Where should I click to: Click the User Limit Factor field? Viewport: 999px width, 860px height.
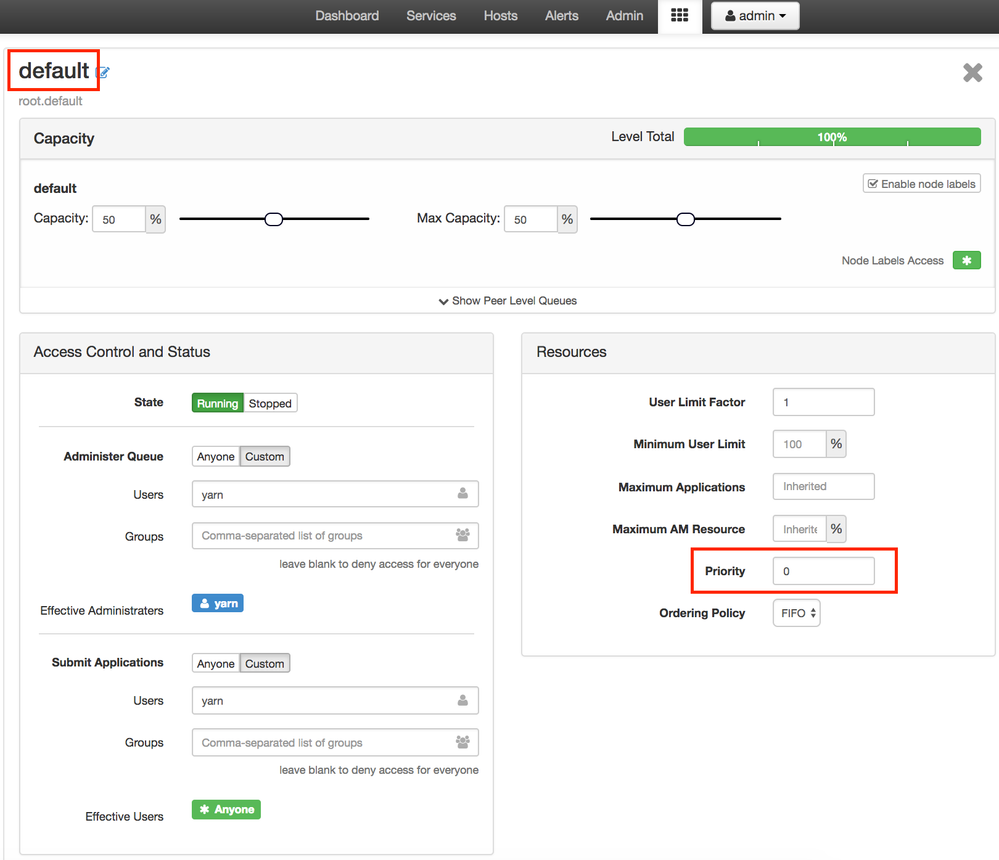tap(824, 402)
